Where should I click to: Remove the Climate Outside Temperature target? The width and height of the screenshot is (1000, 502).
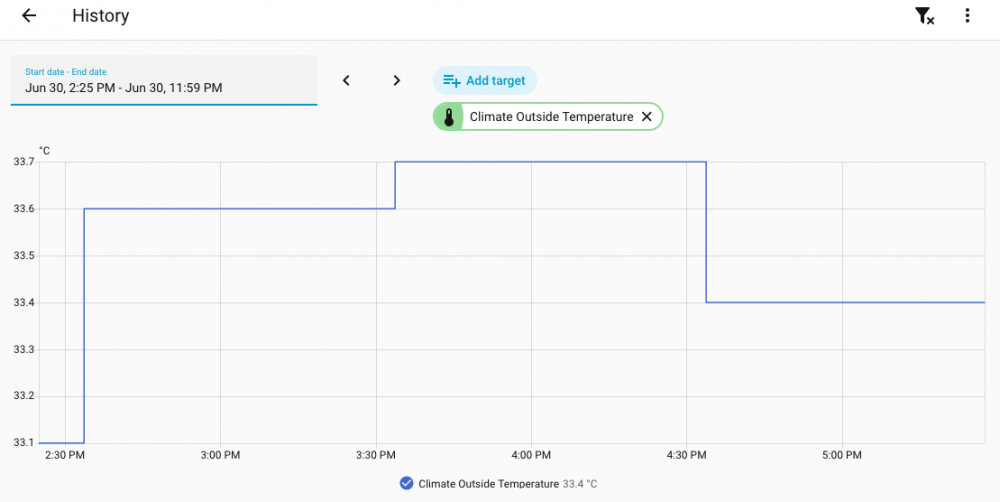pos(646,117)
